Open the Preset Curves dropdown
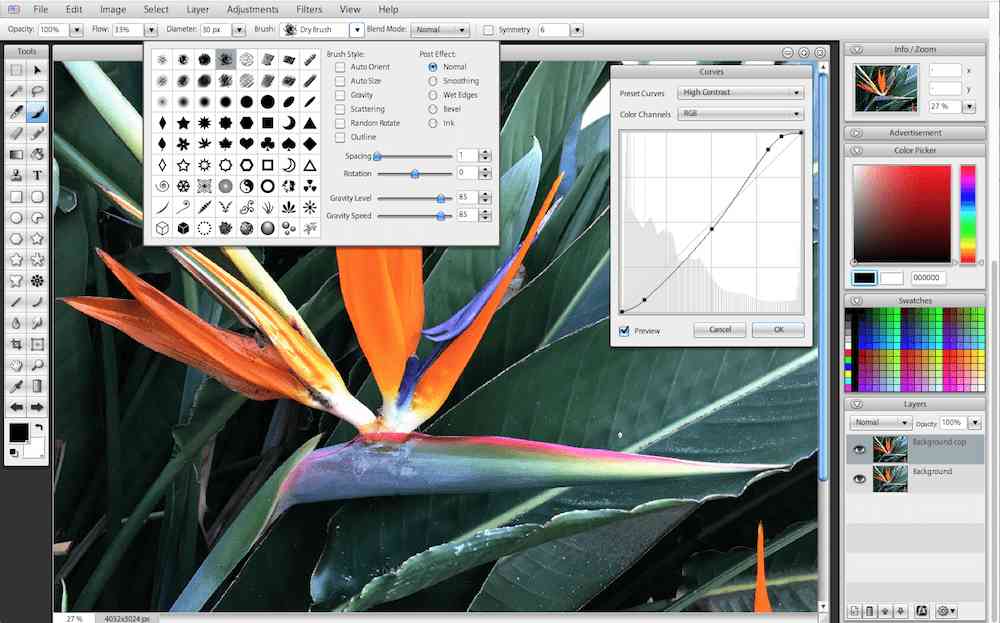This screenshot has width=1000, height=623. [x=740, y=92]
